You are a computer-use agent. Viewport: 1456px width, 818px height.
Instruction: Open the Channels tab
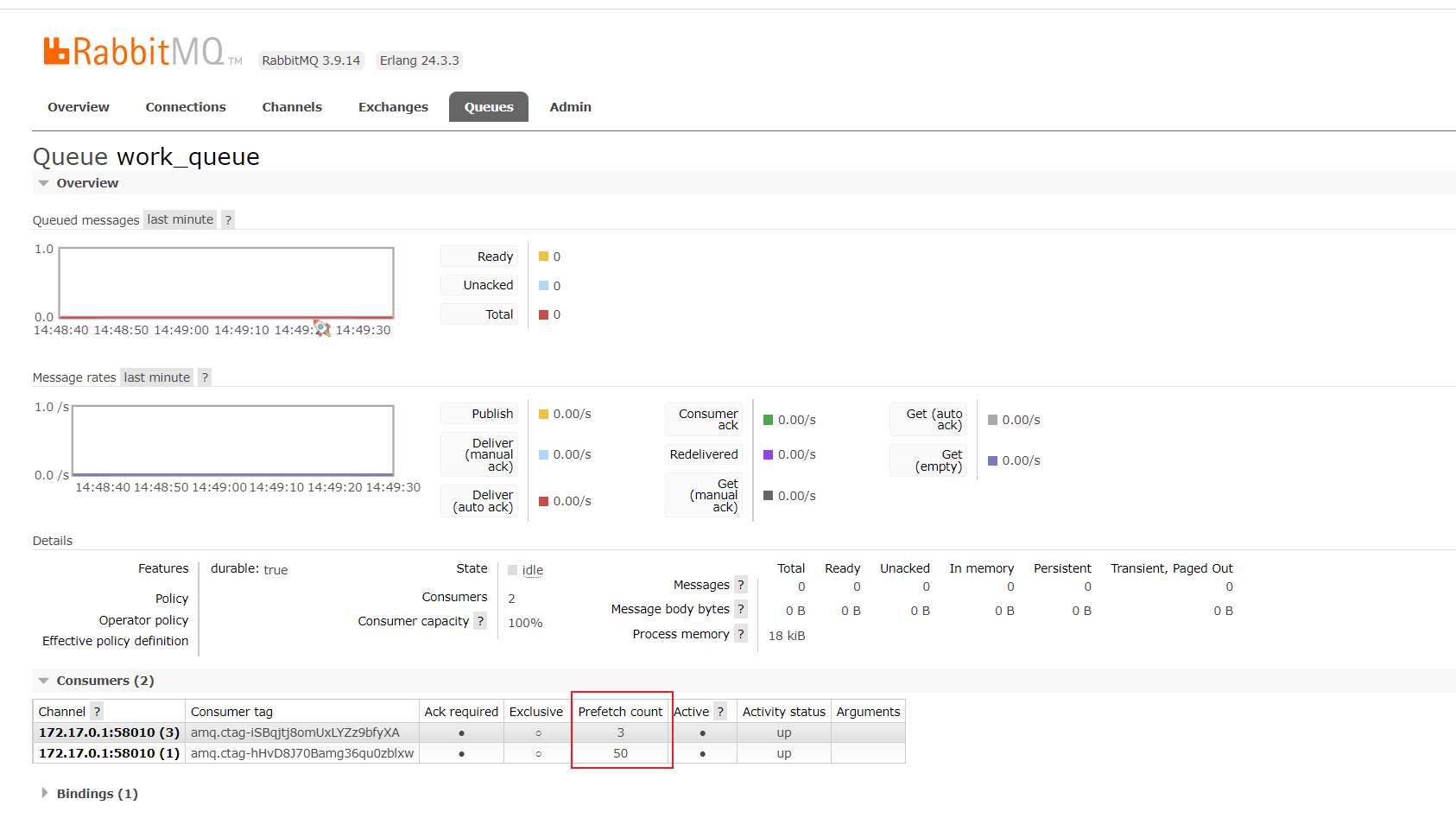(292, 107)
